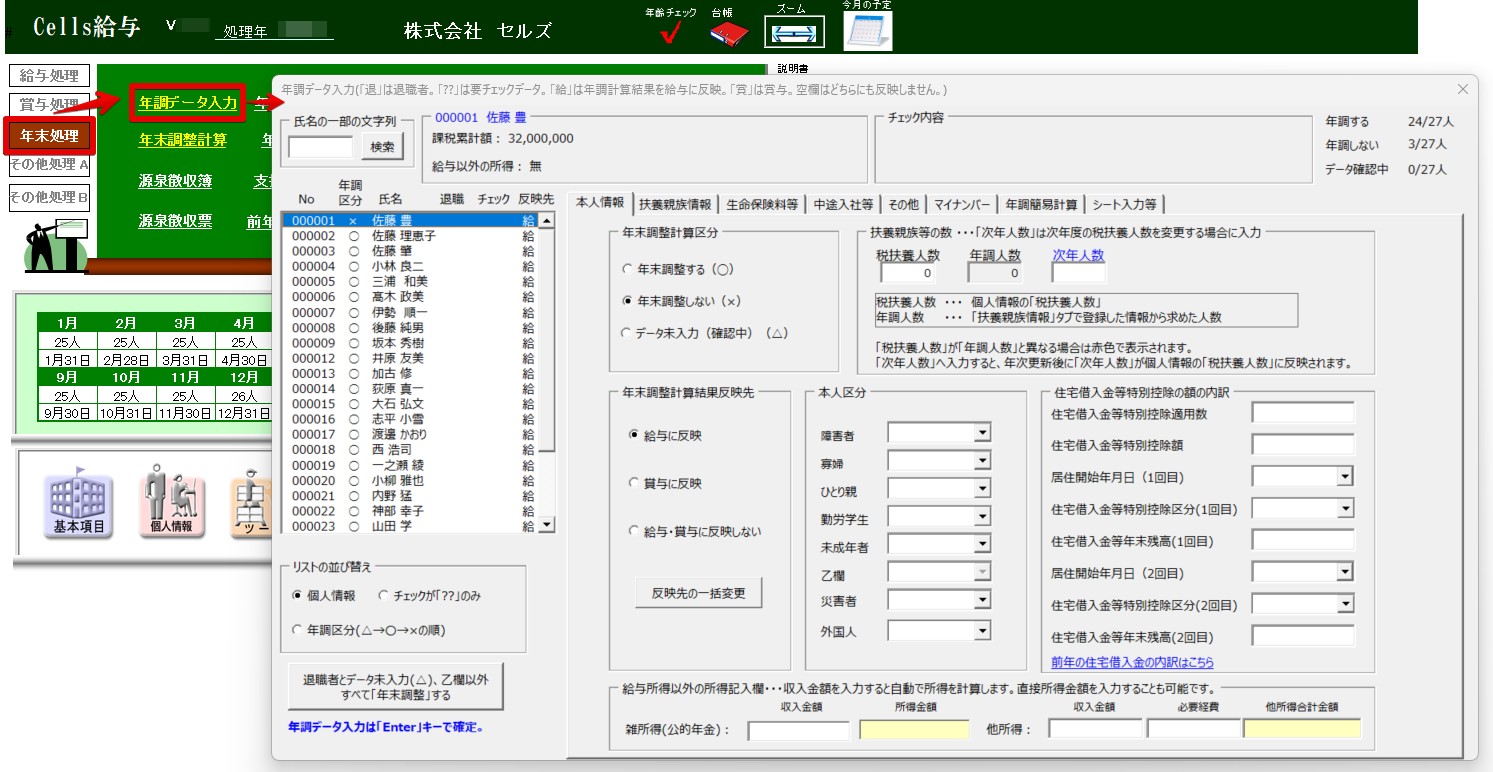Open the 今月の予定 calendar icon

pyautogui.click(x=867, y=31)
